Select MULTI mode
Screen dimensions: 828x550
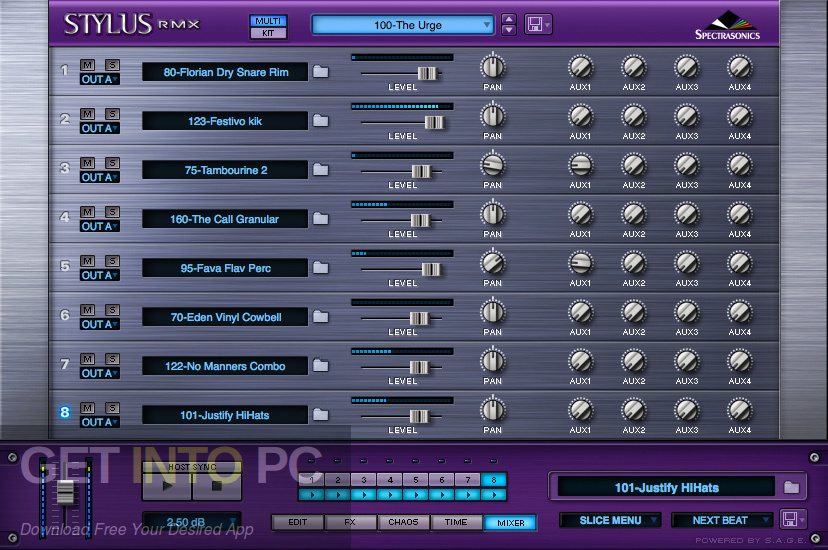click(x=268, y=21)
